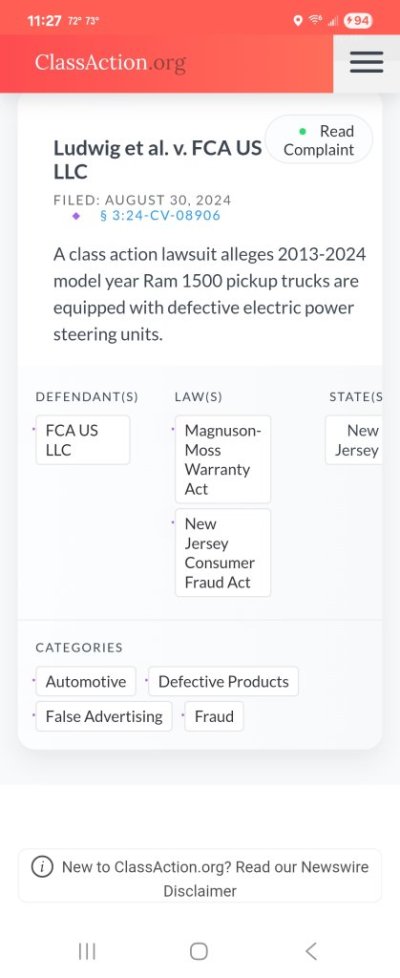Tap the ClassAction.org logo
Image resolution: width=400 pixels, height=978 pixels.
pyautogui.click(x=110, y=62)
